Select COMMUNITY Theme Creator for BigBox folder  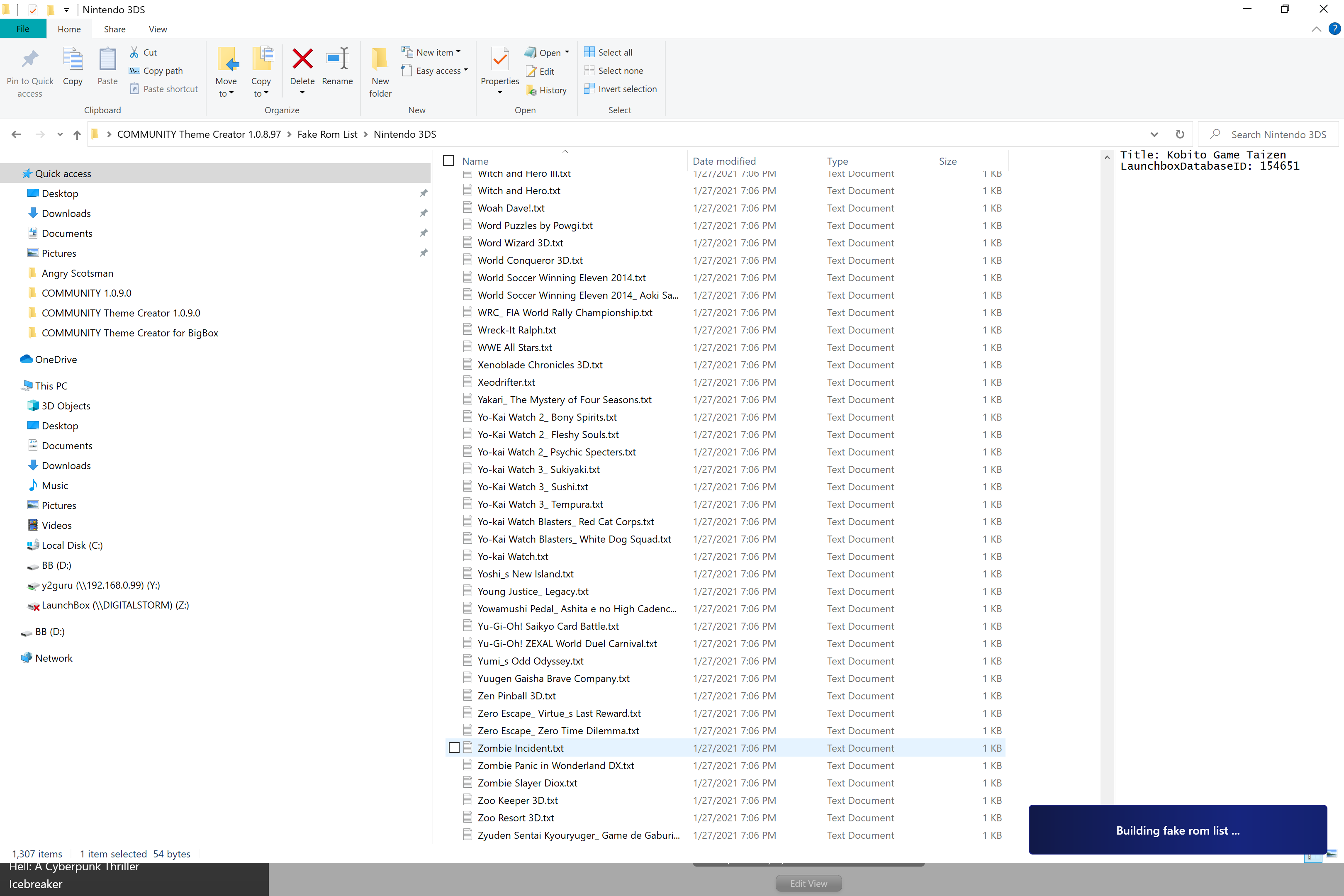tap(129, 333)
